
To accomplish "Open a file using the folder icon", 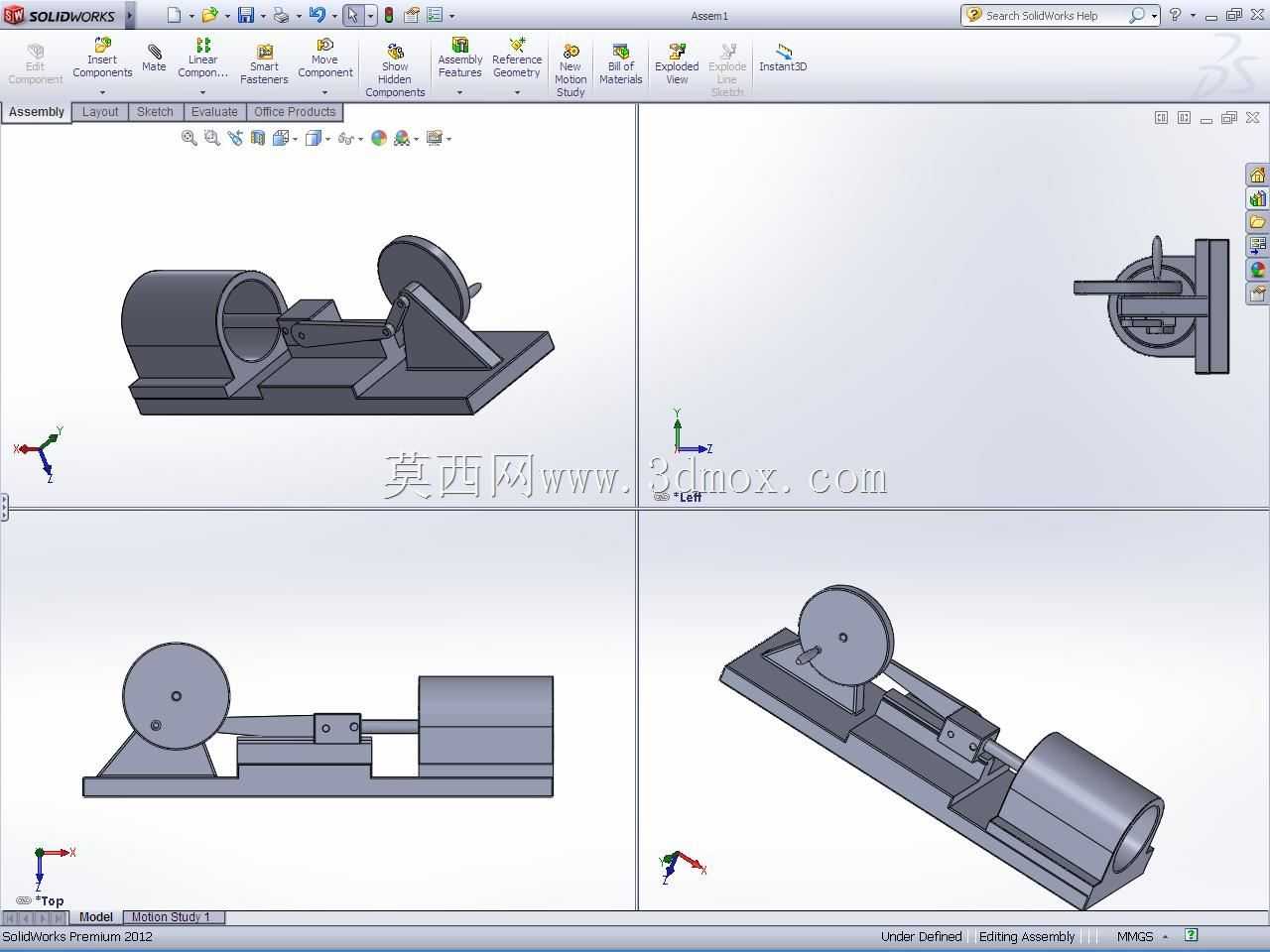I will point(209,15).
